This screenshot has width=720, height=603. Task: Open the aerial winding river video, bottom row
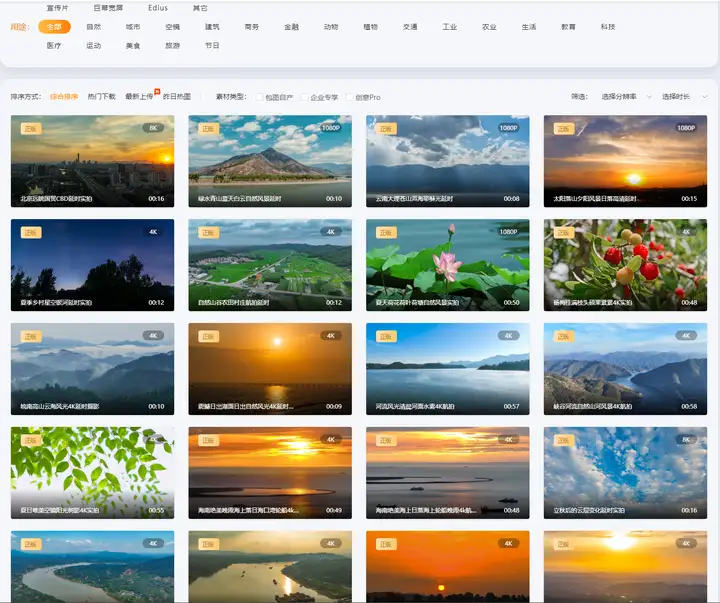pyautogui.click(x=92, y=567)
